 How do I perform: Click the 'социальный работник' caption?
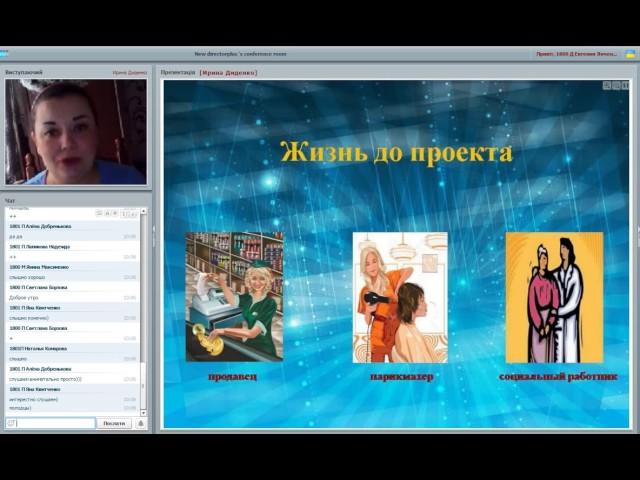558,376
